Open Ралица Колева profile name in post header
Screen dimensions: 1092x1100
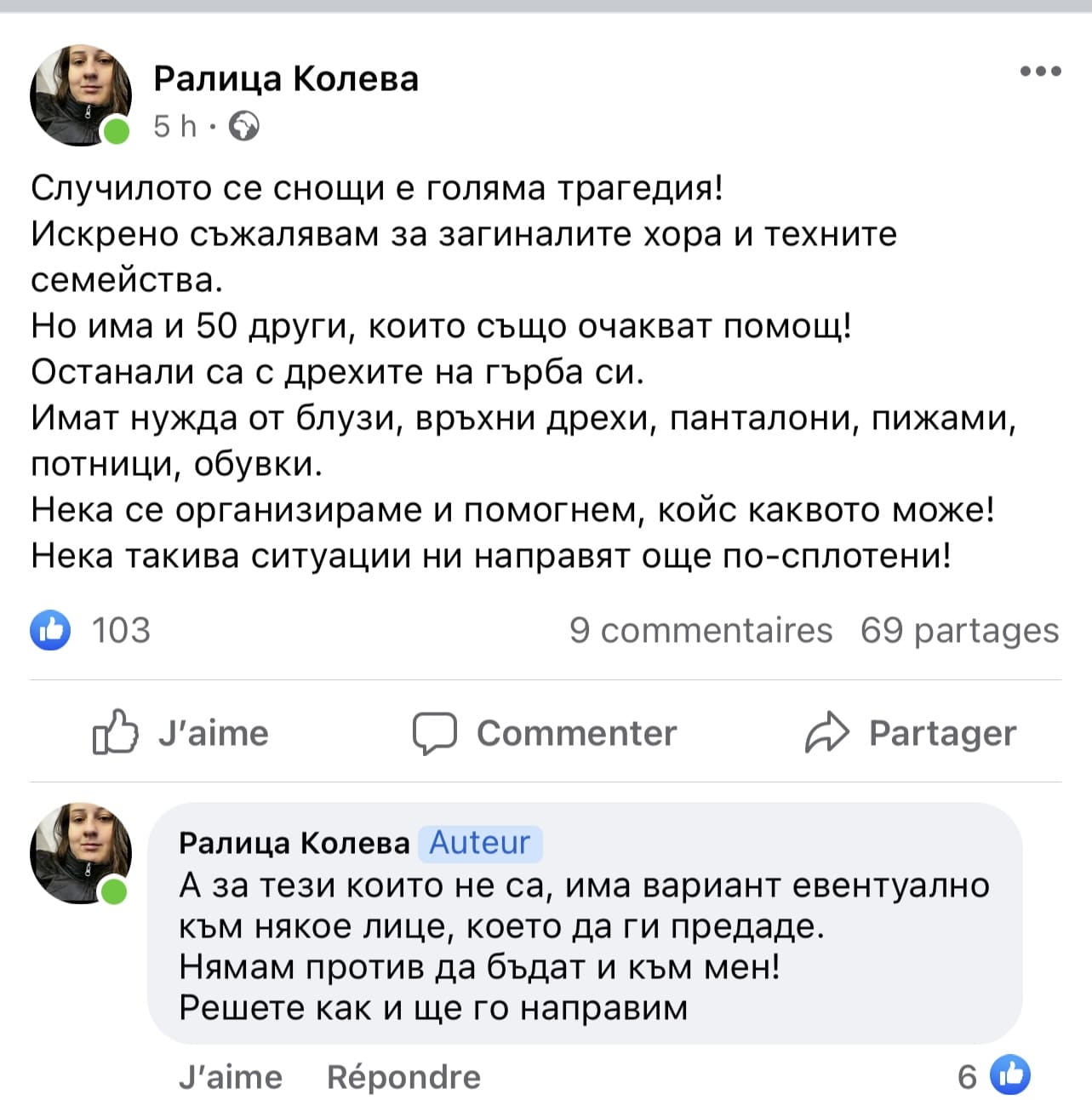(286, 78)
